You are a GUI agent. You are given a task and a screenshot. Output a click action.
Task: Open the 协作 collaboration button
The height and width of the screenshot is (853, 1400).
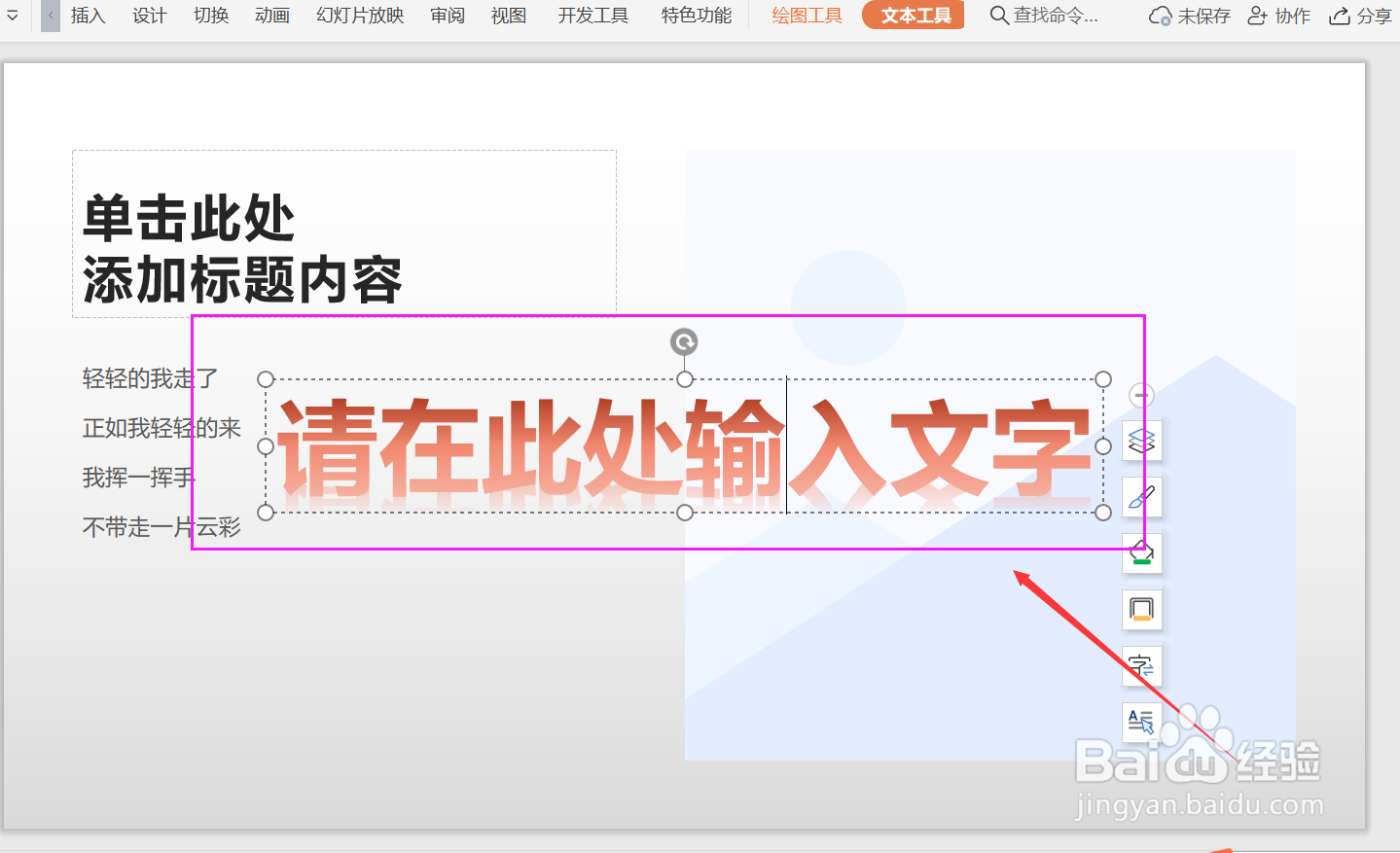pyautogui.click(x=1279, y=17)
